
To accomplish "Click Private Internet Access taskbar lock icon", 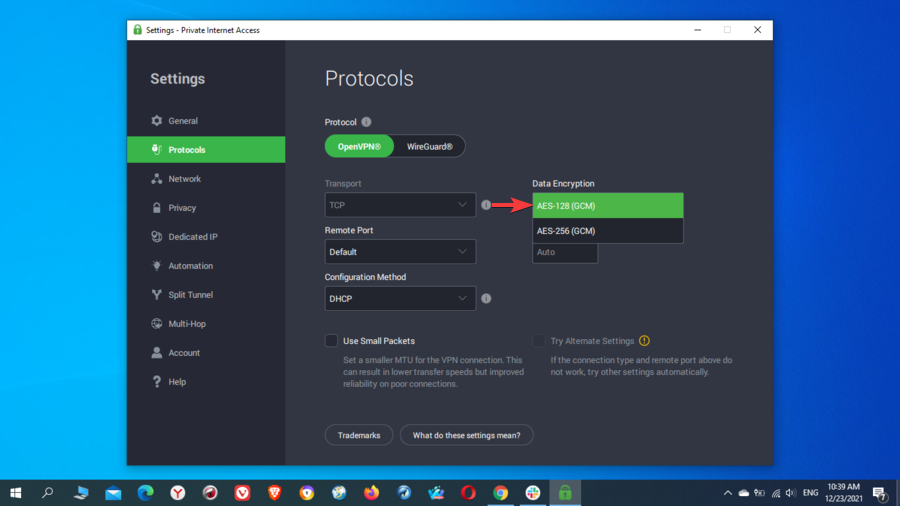I will (x=565, y=493).
